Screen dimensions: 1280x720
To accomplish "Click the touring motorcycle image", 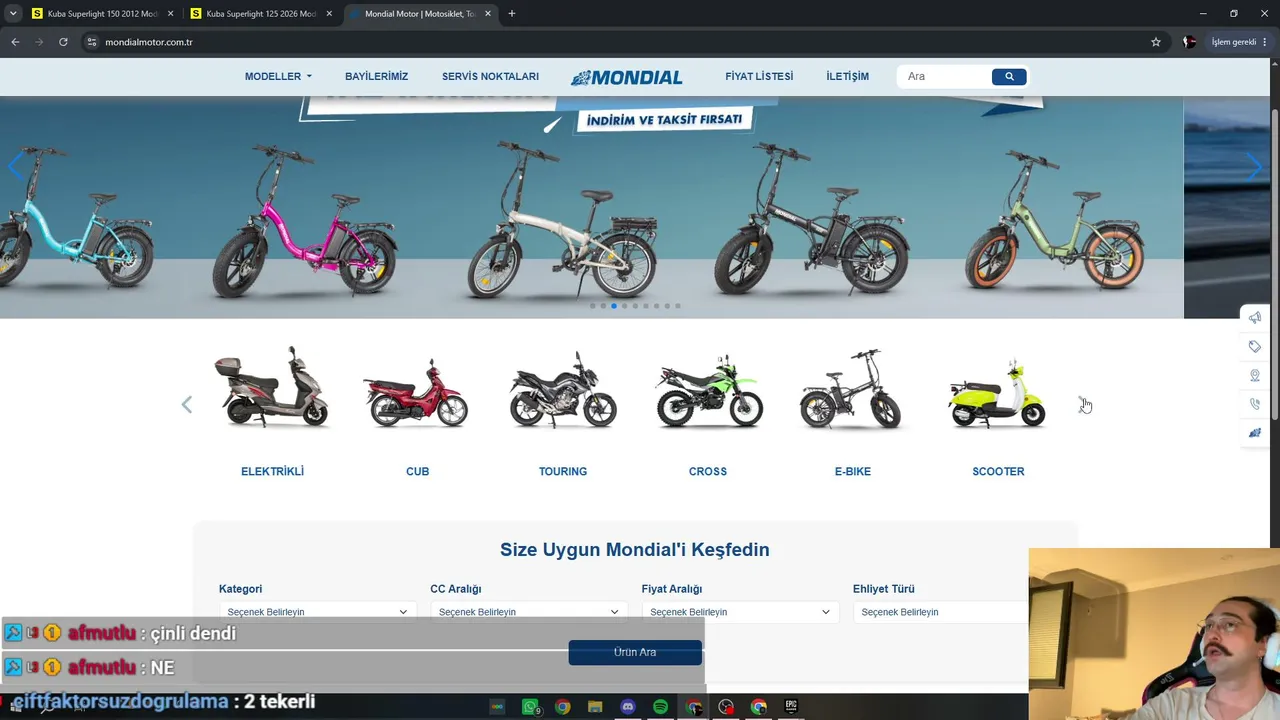I will point(563,389).
